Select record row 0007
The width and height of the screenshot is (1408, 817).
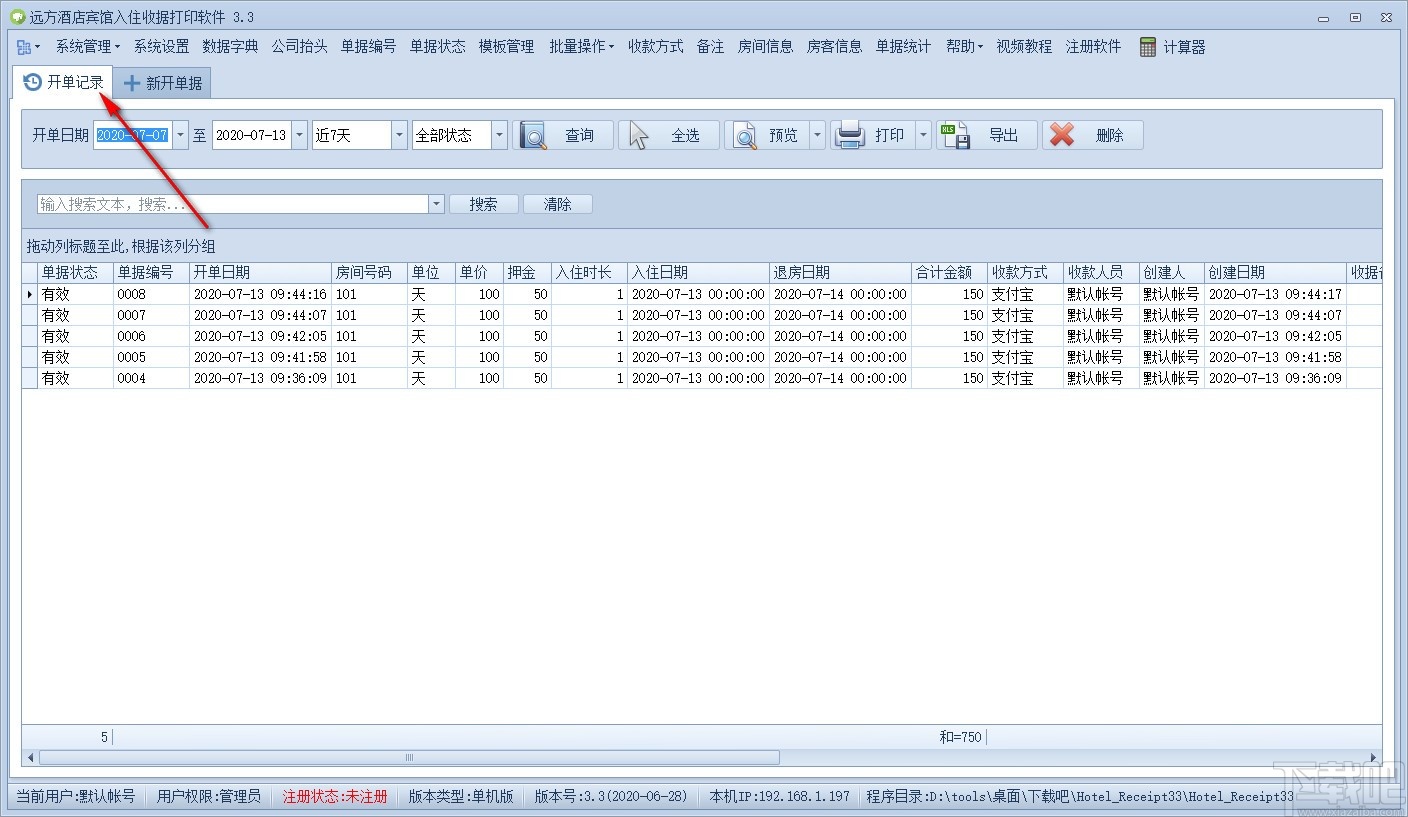702,315
